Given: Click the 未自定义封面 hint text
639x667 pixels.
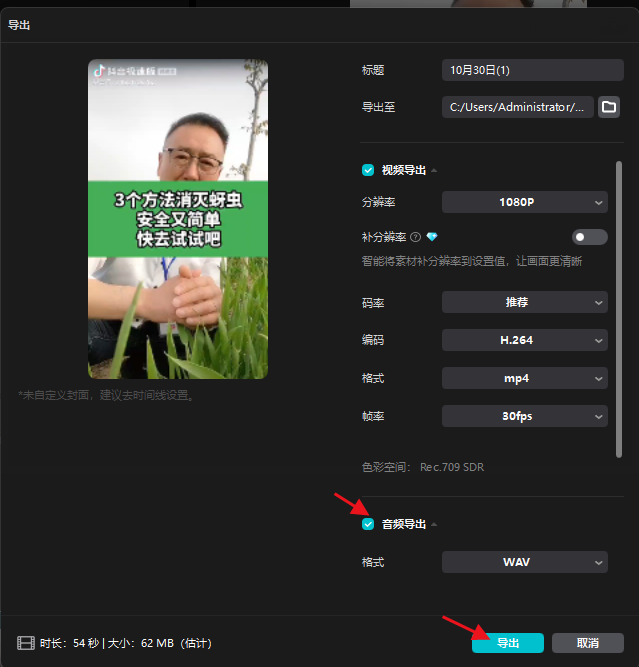Looking at the screenshot, I should pyautogui.click(x=106, y=395).
